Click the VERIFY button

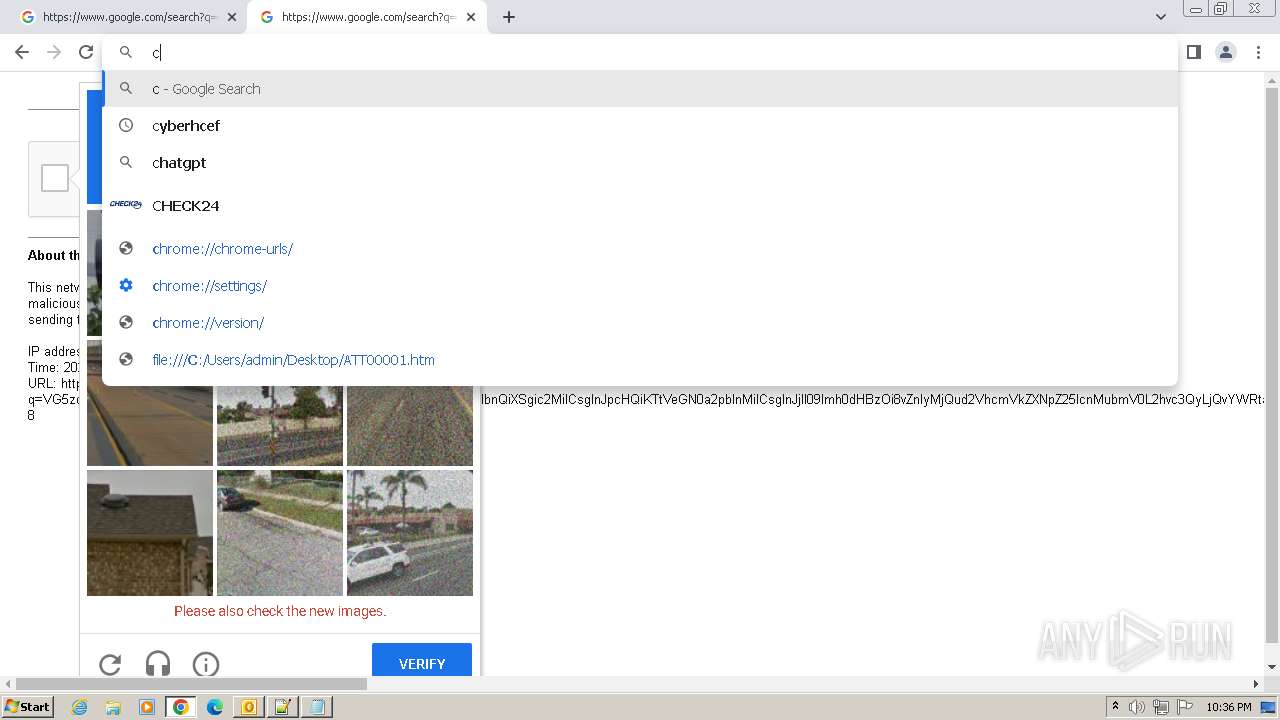click(422, 661)
